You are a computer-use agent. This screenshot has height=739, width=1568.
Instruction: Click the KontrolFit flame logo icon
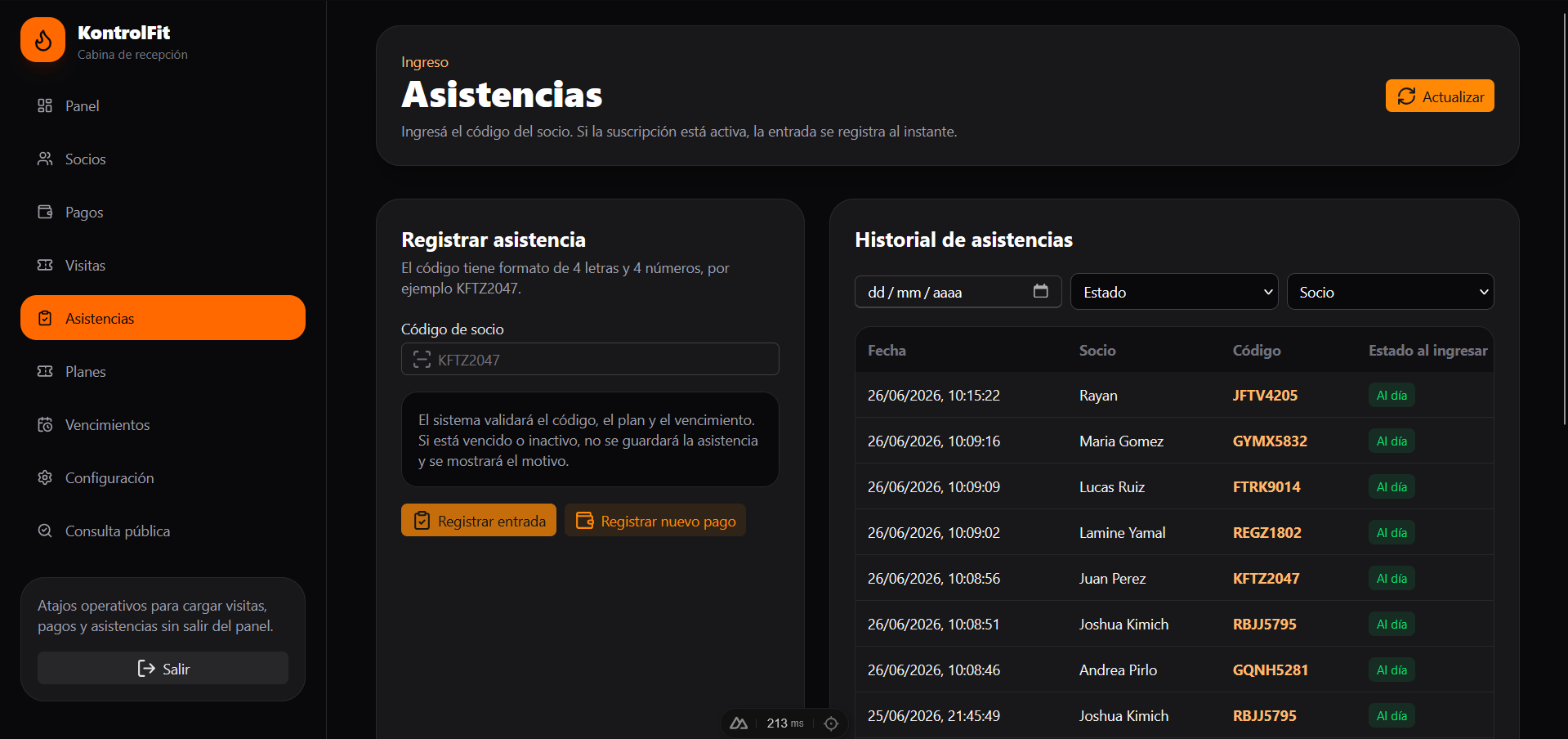coord(42,40)
